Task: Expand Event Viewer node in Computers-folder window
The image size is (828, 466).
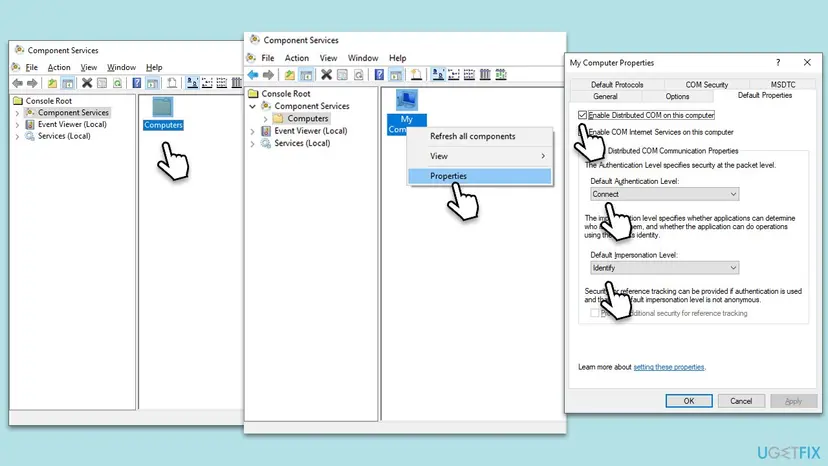Action: [x=17, y=125]
